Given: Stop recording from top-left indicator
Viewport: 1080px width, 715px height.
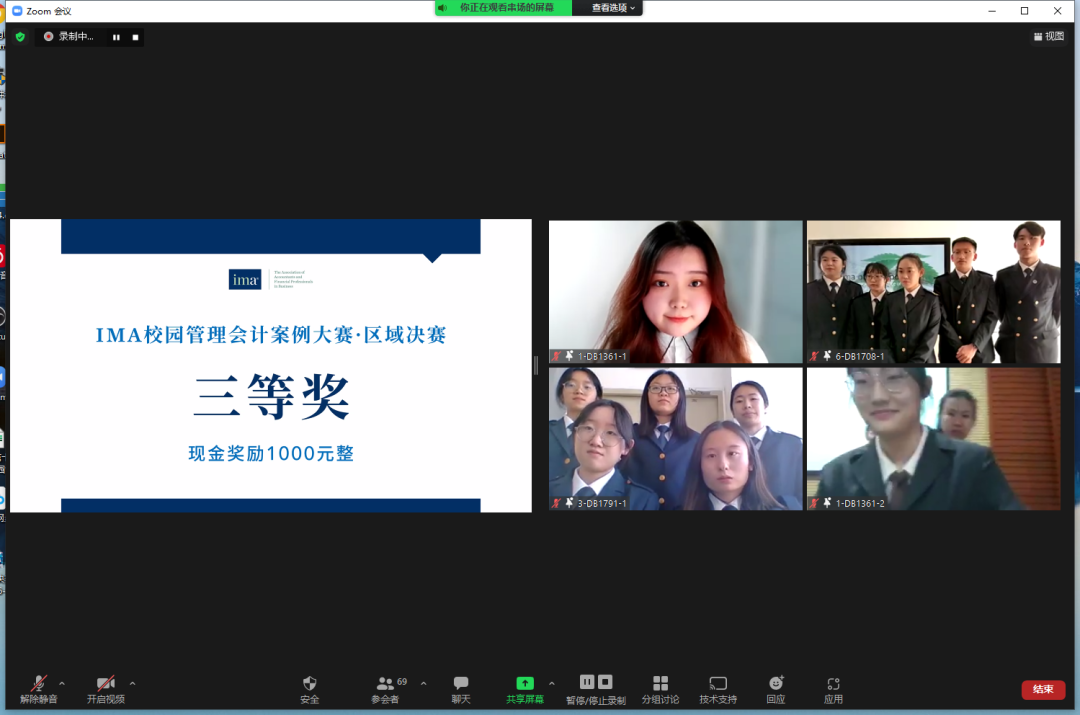Looking at the screenshot, I should pyautogui.click(x=135, y=37).
